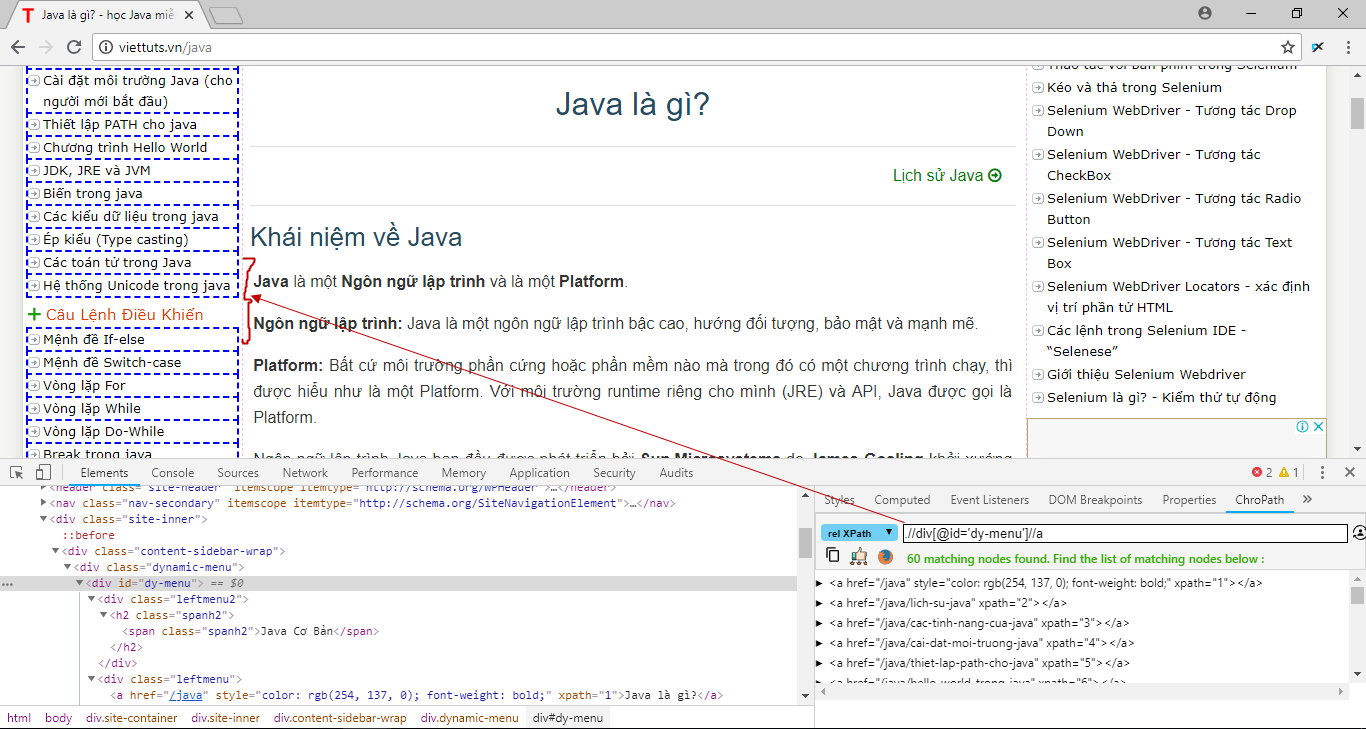Click the ad info icon in the advertisement
The width and height of the screenshot is (1366, 729).
click(x=1303, y=426)
